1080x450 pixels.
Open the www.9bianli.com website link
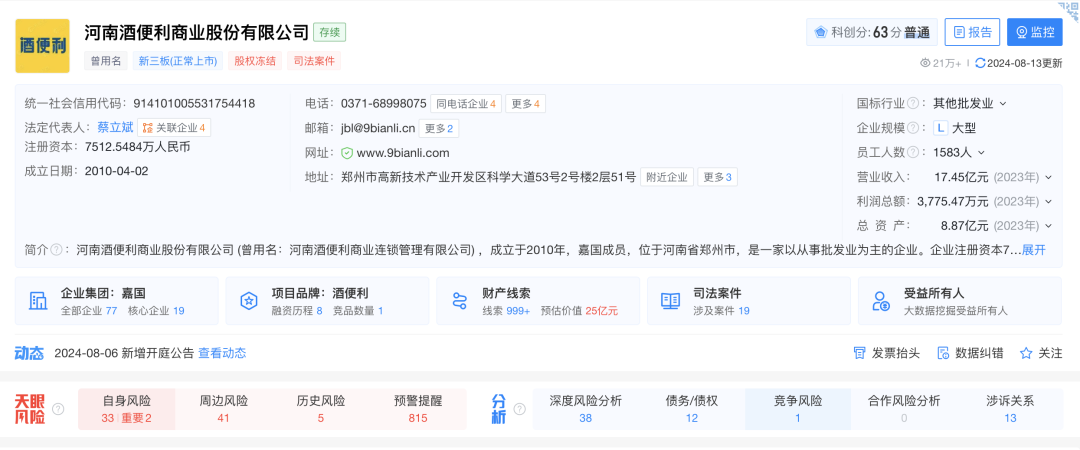coord(402,153)
